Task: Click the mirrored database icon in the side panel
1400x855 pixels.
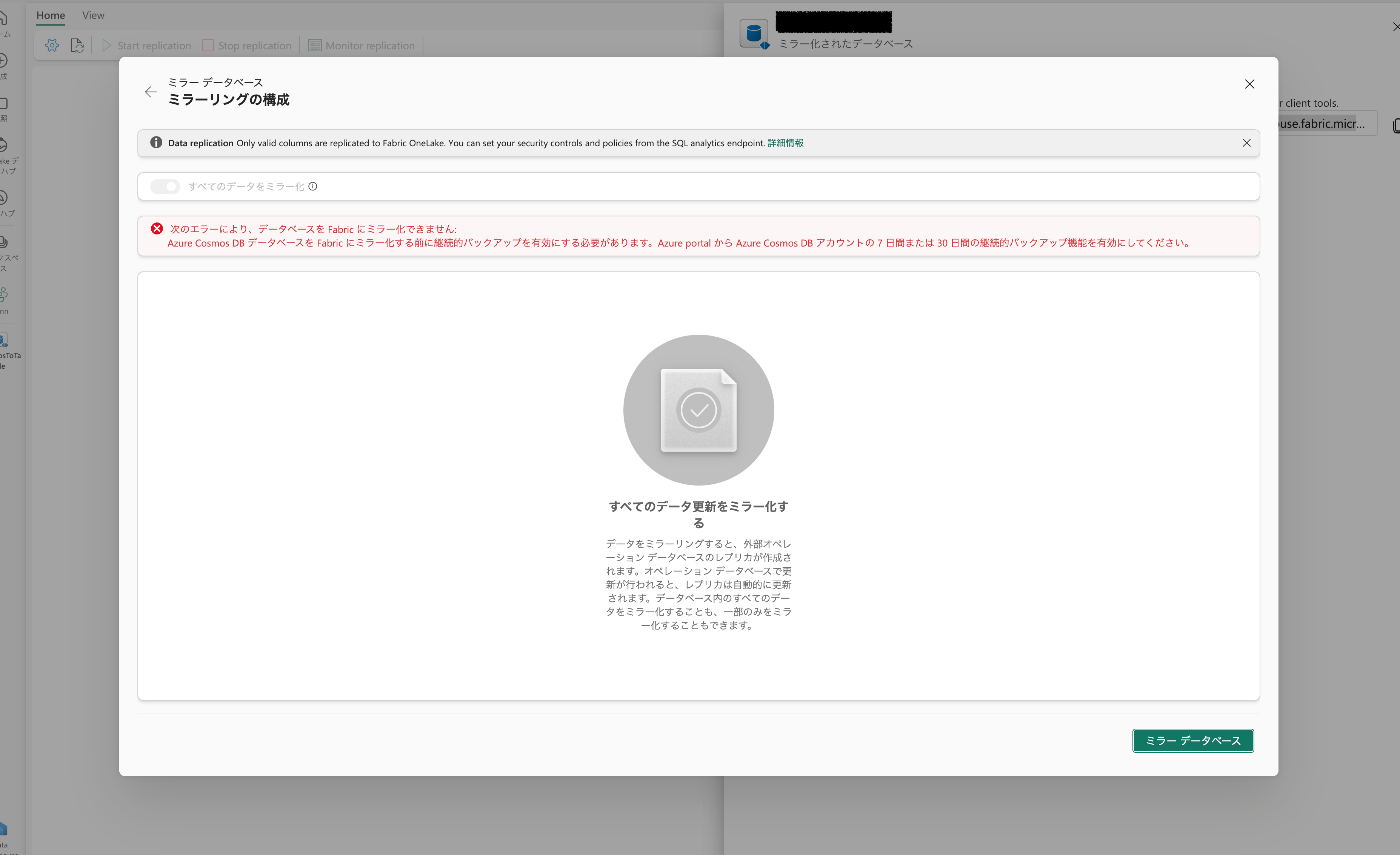Action: tap(754, 33)
